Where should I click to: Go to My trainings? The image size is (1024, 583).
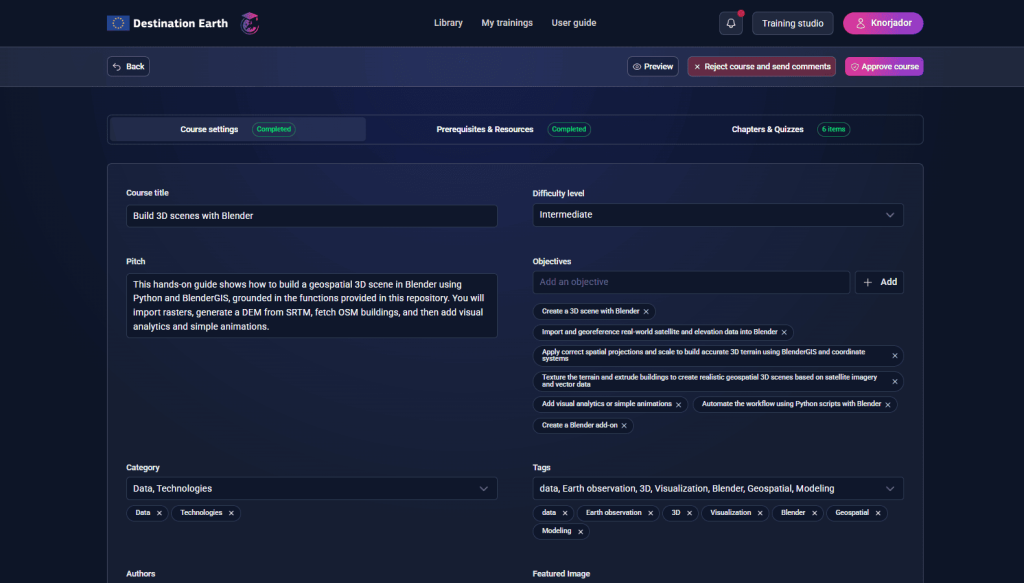507,23
